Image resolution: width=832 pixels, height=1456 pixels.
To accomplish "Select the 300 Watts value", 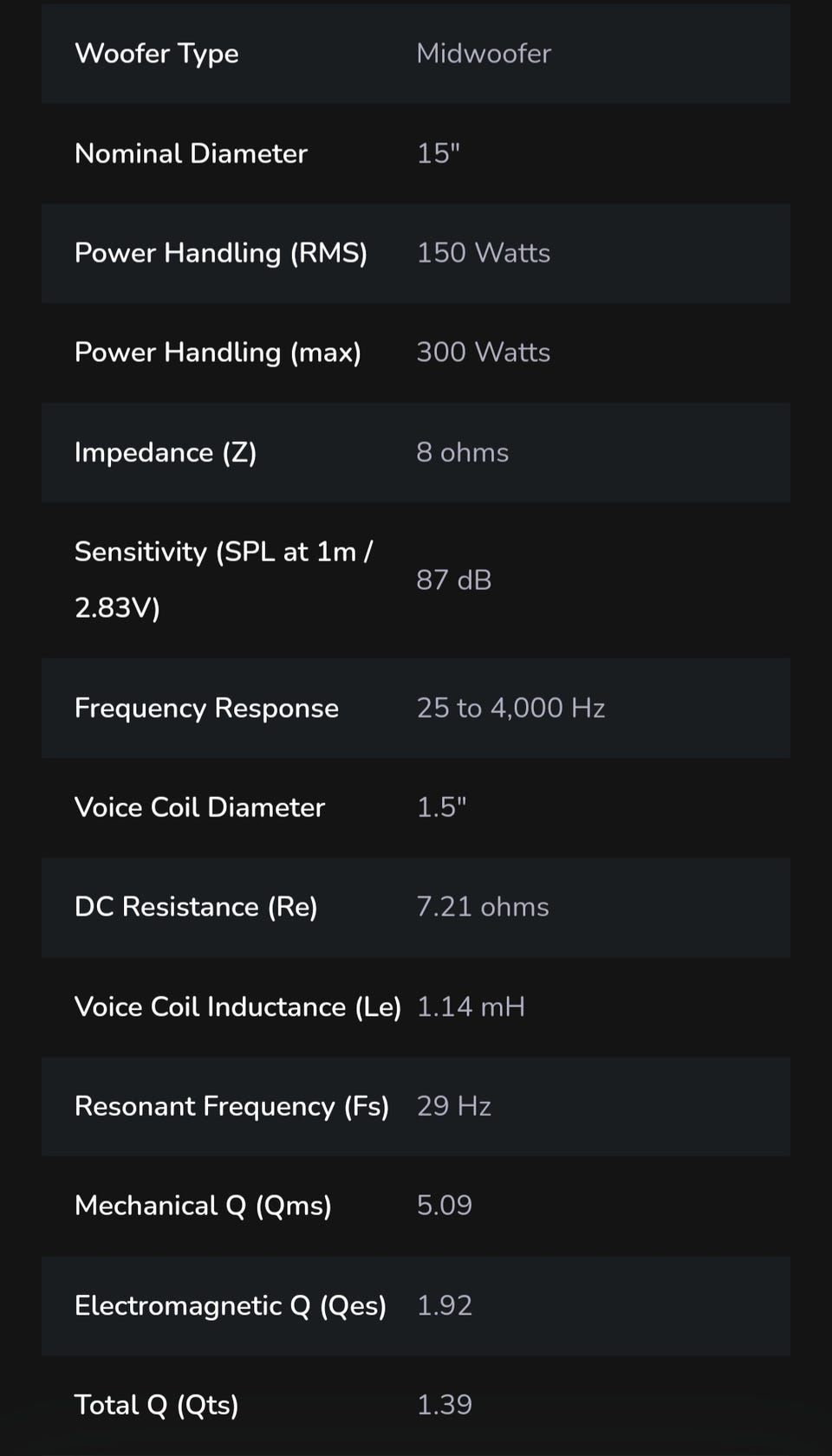I will pos(483,353).
